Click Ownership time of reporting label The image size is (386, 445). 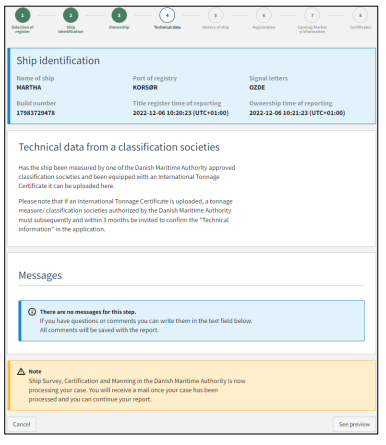click(x=291, y=103)
